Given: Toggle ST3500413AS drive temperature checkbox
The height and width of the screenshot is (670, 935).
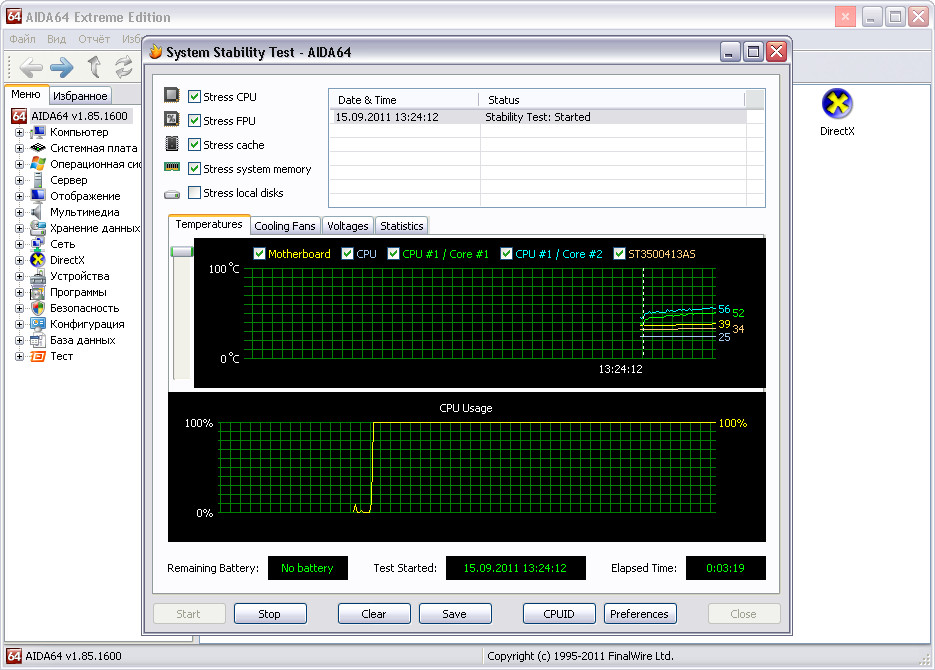Looking at the screenshot, I should [x=620, y=253].
